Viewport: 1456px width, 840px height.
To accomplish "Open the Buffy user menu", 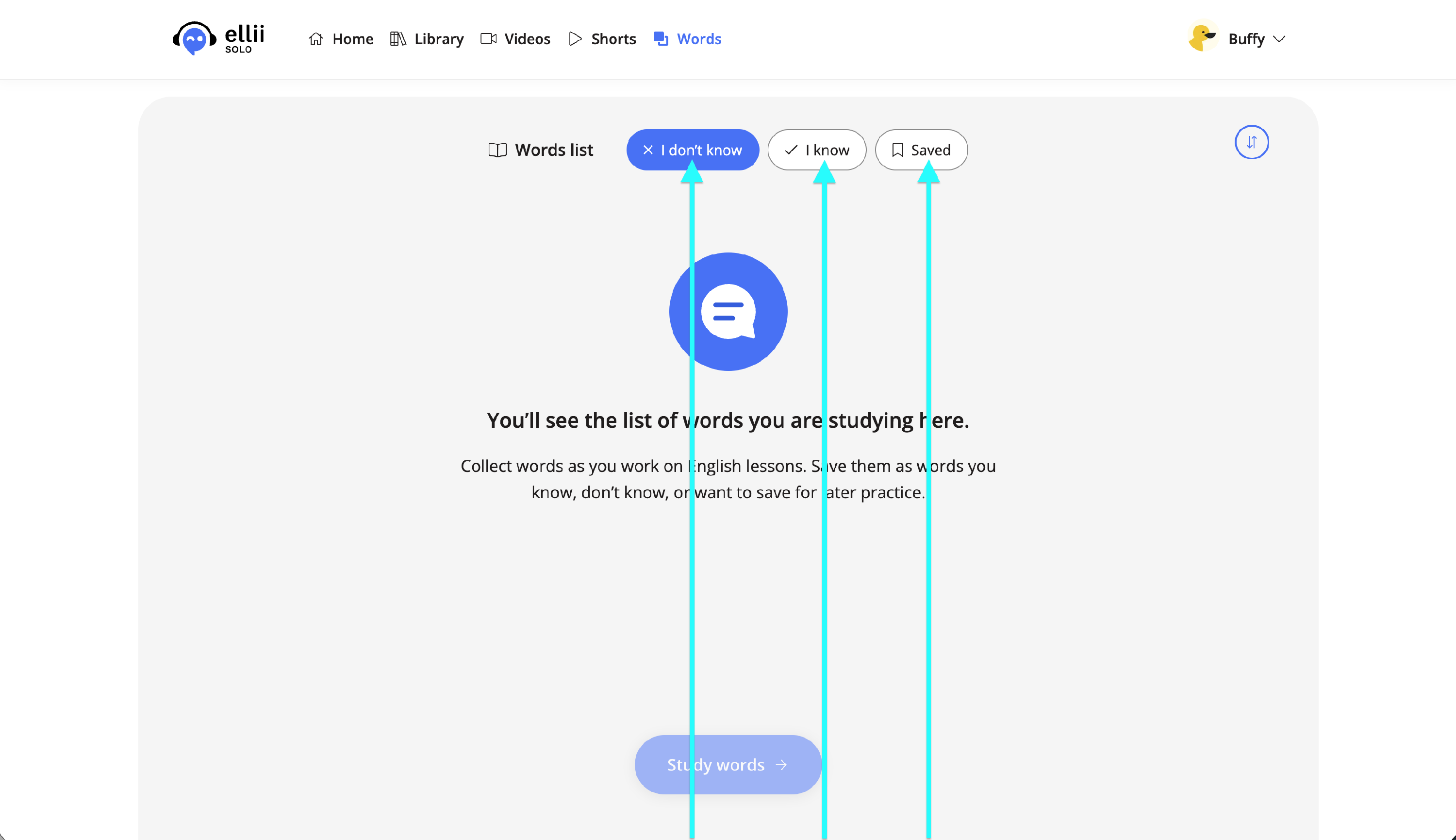I will [1246, 39].
